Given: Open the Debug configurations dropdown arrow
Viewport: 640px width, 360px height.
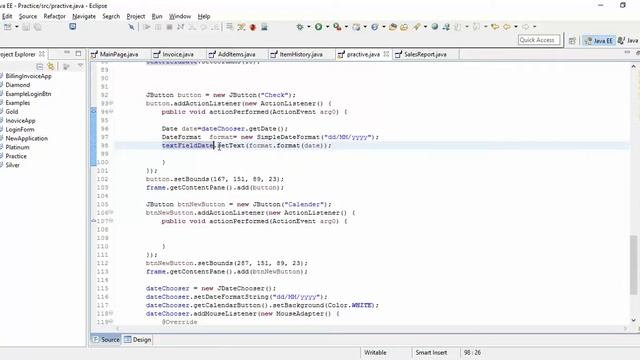Looking at the screenshot, I should point(309,27).
